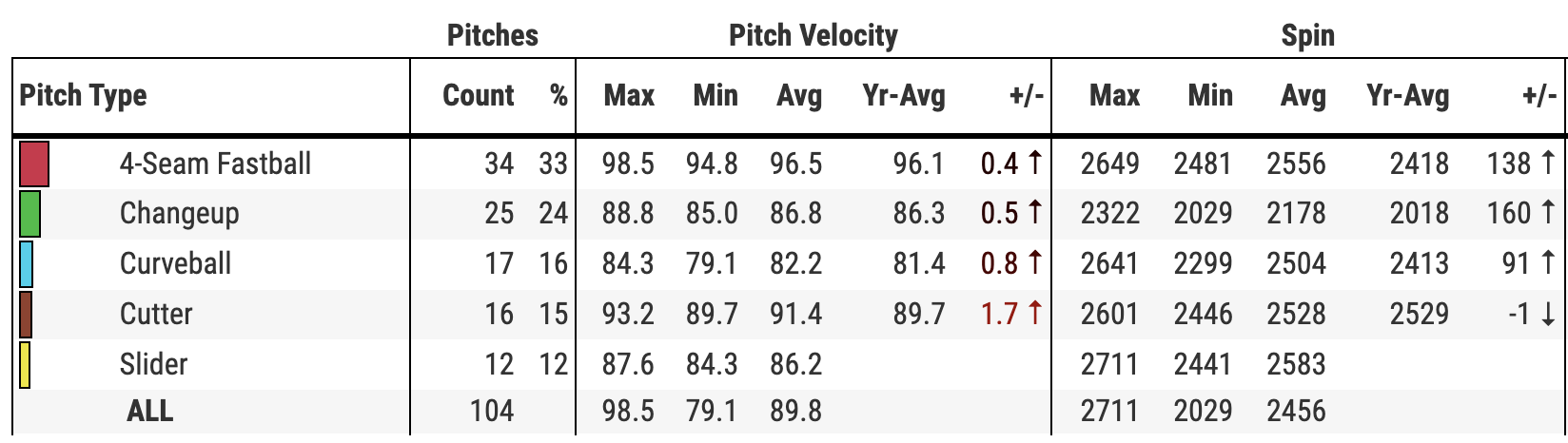Image resolution: width=1568 pixels, height=443 pixels.
Task: Select the Curveball pitch type label
Action: click(x=175, y=264)
